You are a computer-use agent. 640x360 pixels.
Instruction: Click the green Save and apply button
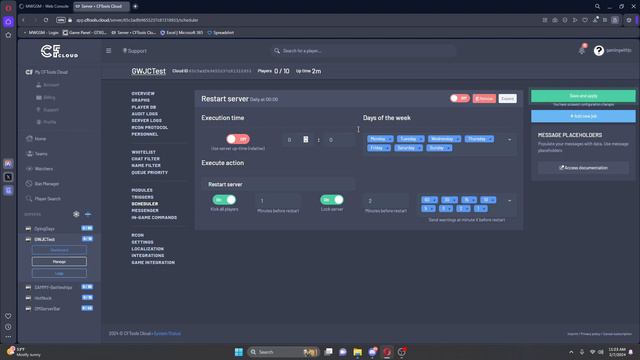click(x=583, y=96)
